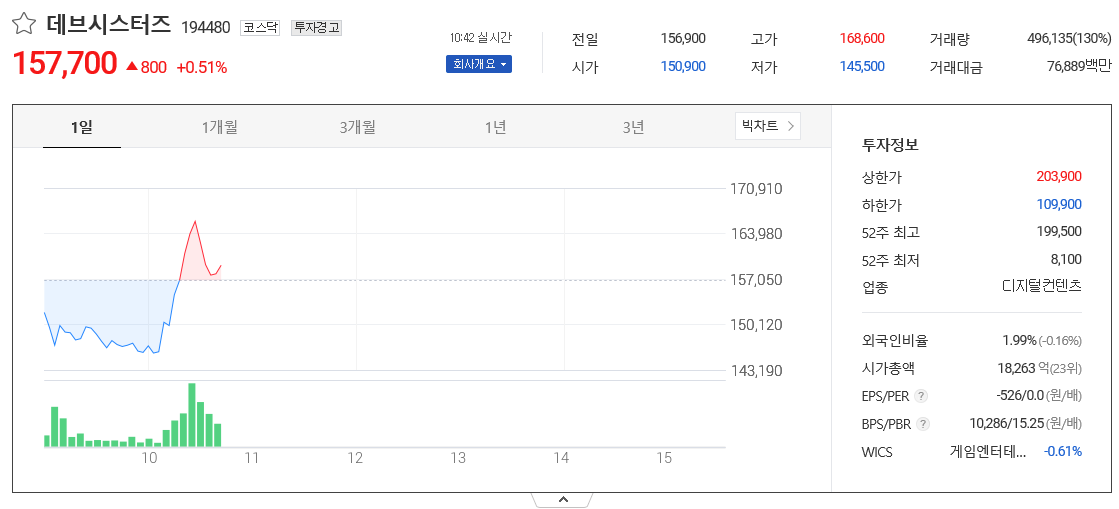Viewport: 1119px width, 509px height.
Task: Click stock code 194480
Action: pyautogui.click(x=206, y=28)
